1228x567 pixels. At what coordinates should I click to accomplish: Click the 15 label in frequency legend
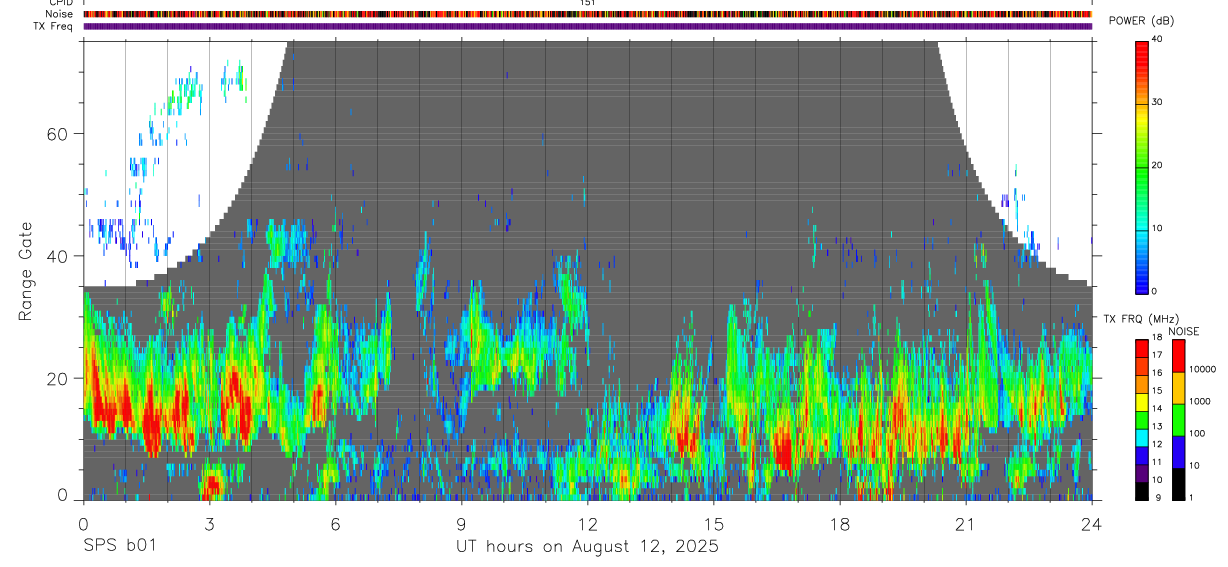[1157, 390]
